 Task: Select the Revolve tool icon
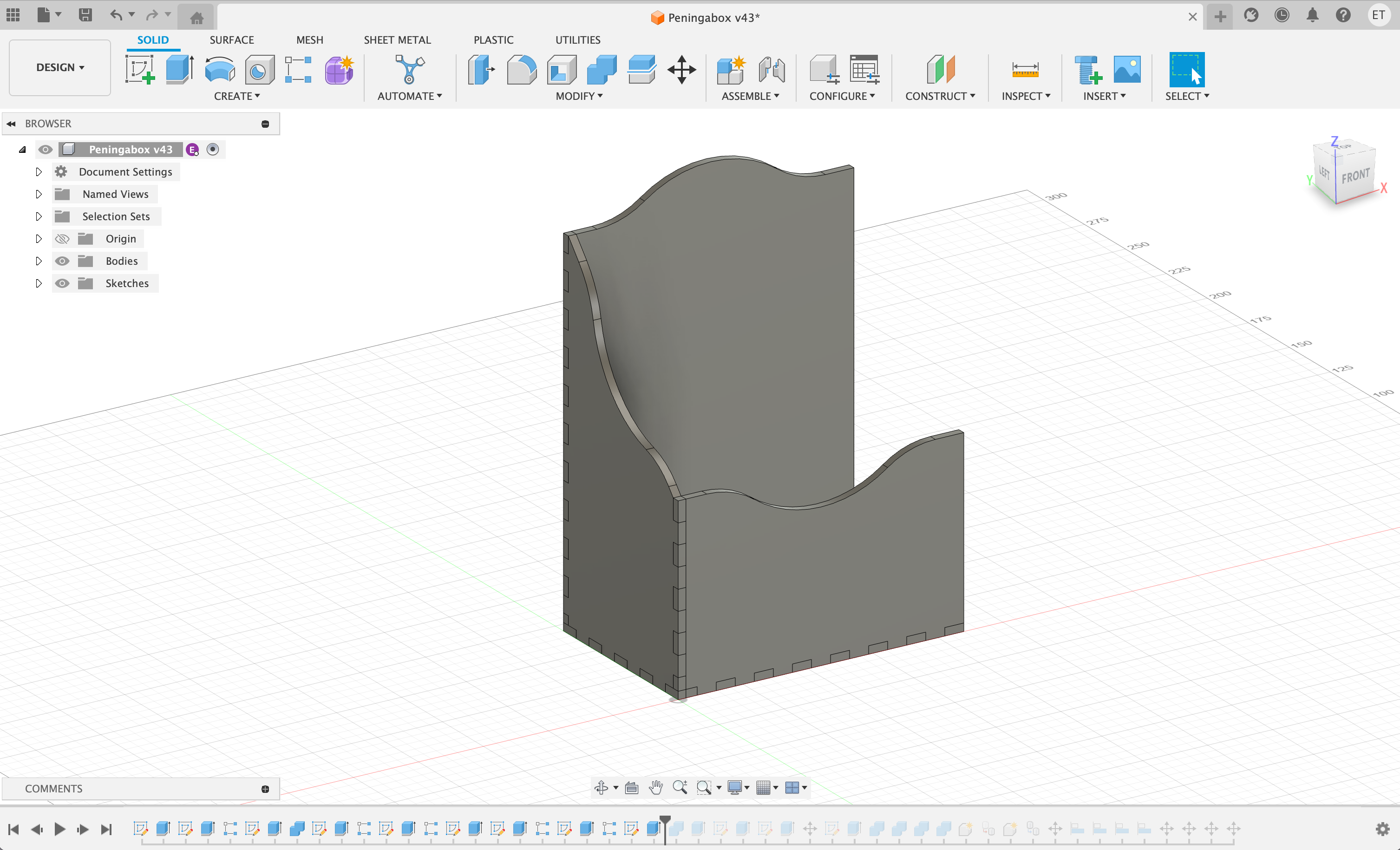tap(220, 70)
